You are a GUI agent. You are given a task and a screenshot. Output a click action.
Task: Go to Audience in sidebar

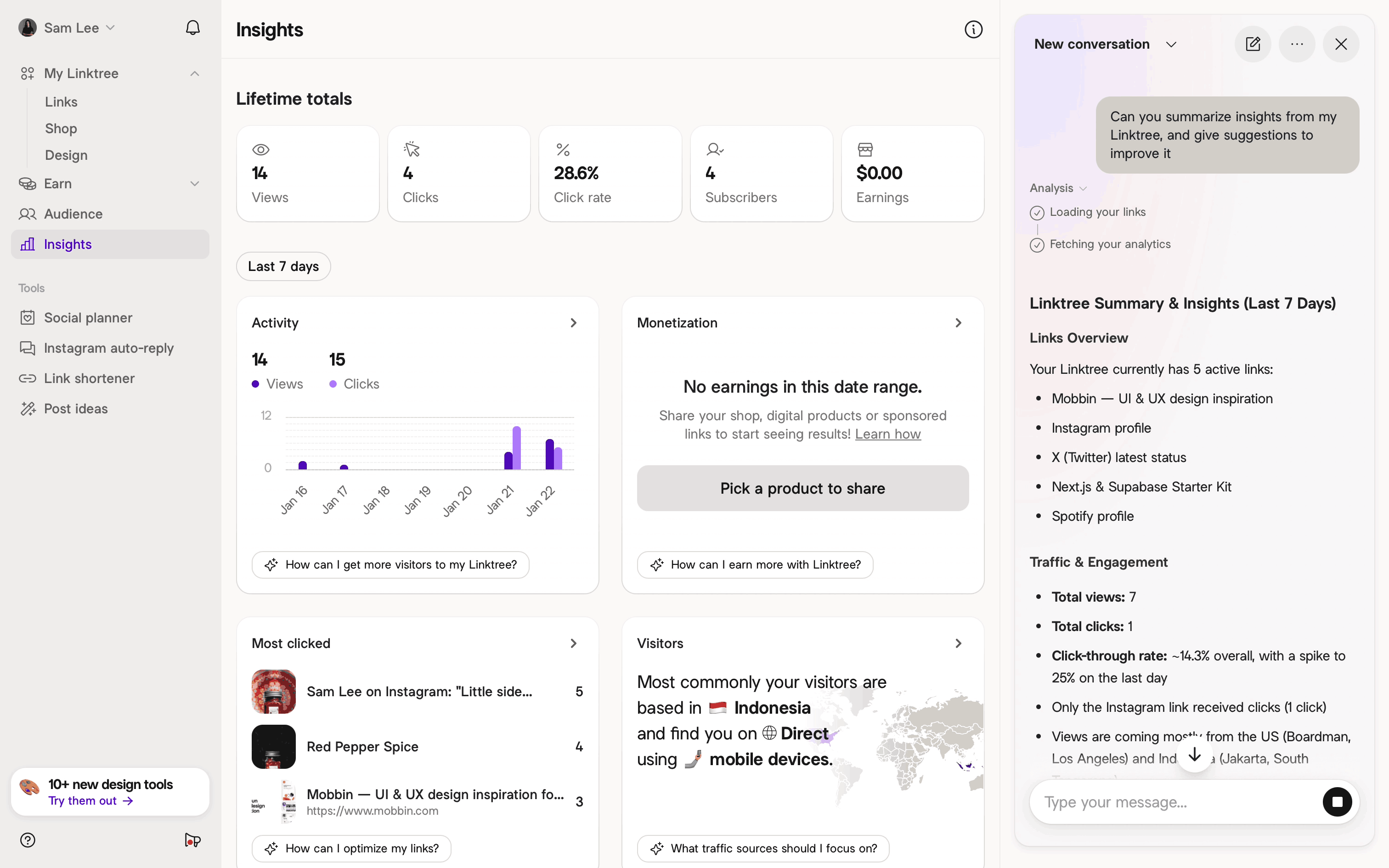tap(73, 214)
